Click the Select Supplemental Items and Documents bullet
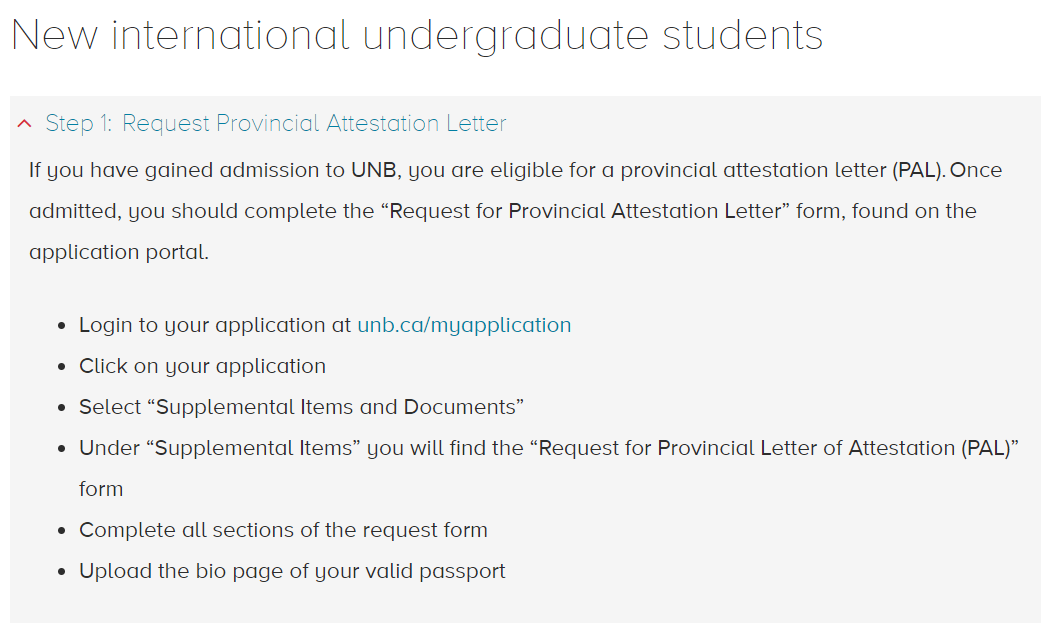 pyautogui.click(x=301, y=407)
